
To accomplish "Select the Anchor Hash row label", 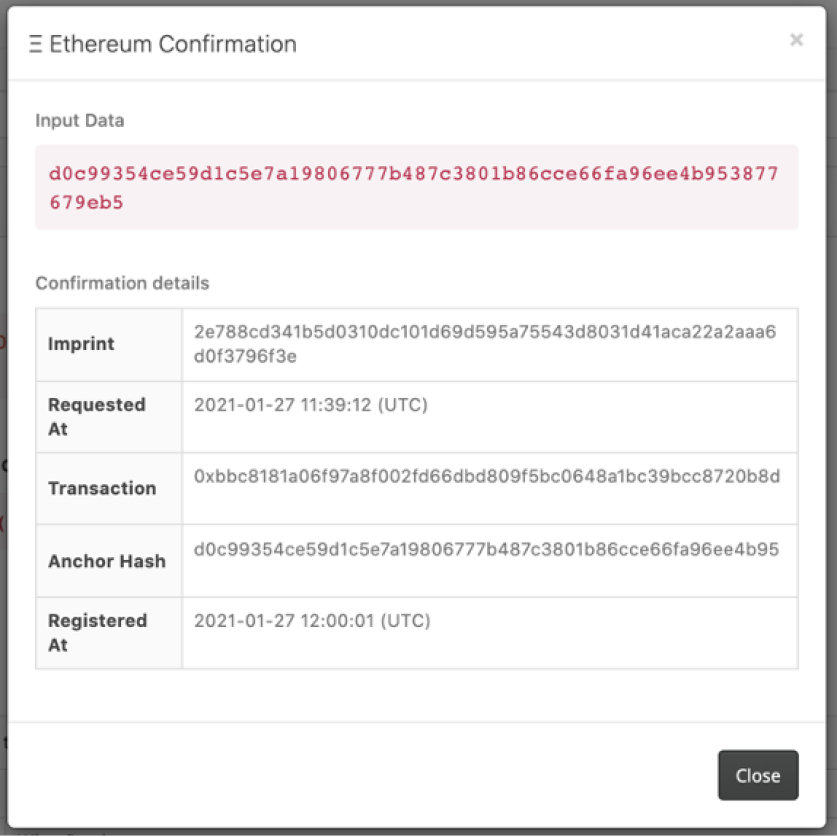I will 107,561.
